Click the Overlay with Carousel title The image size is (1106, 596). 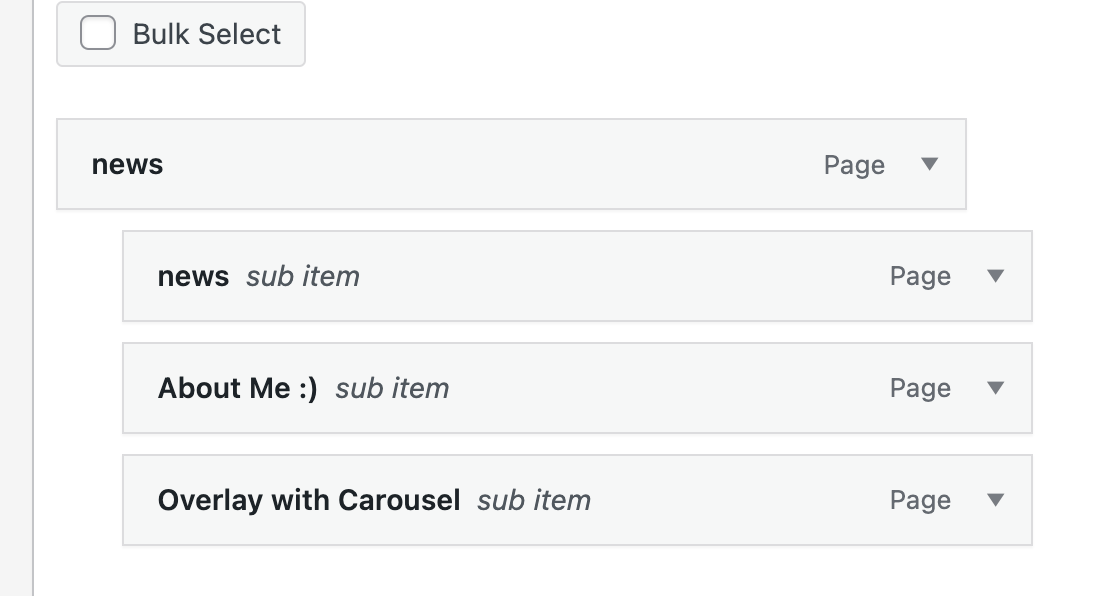coord(308,500)
